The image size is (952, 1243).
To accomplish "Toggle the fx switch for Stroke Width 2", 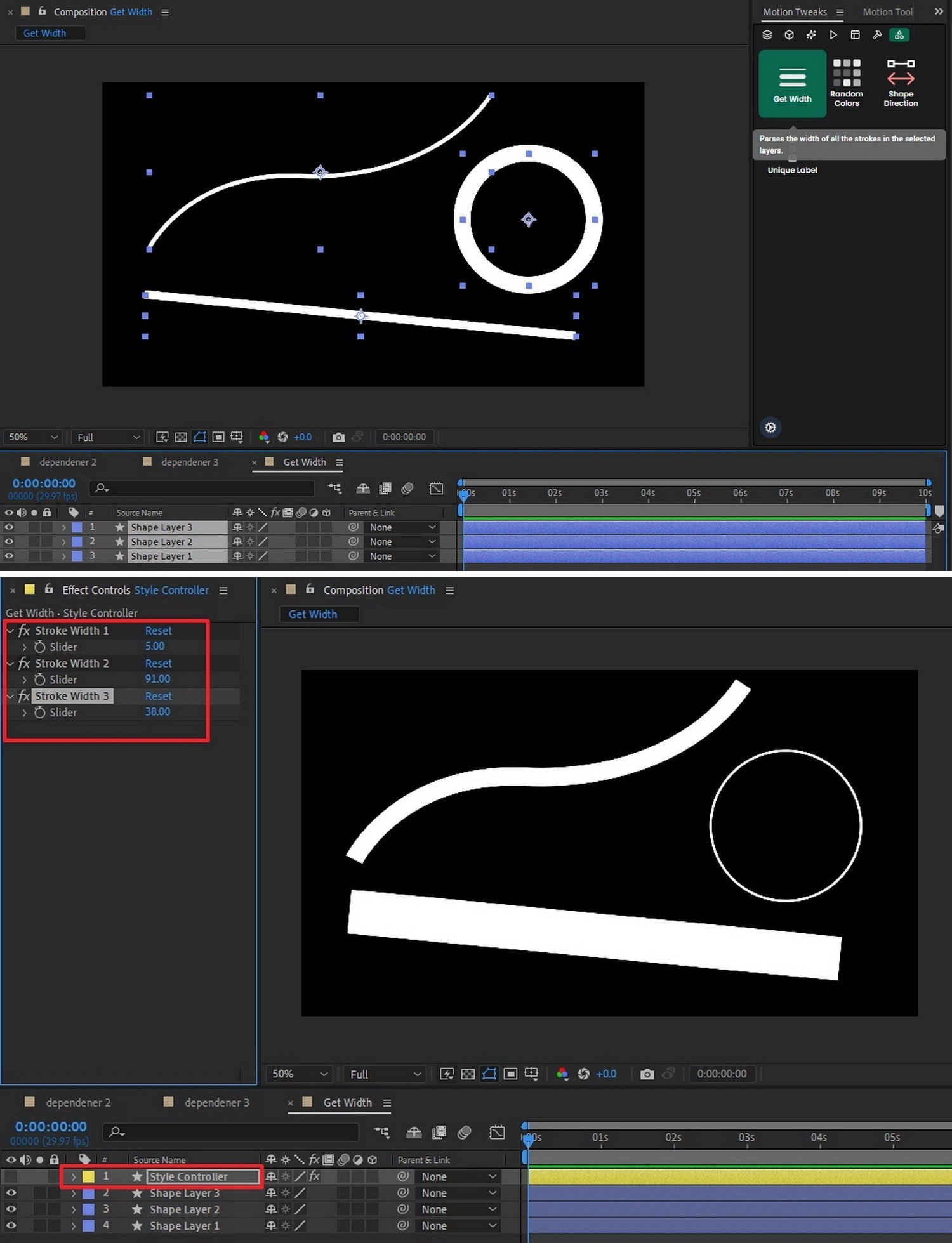I will point(24,663).
